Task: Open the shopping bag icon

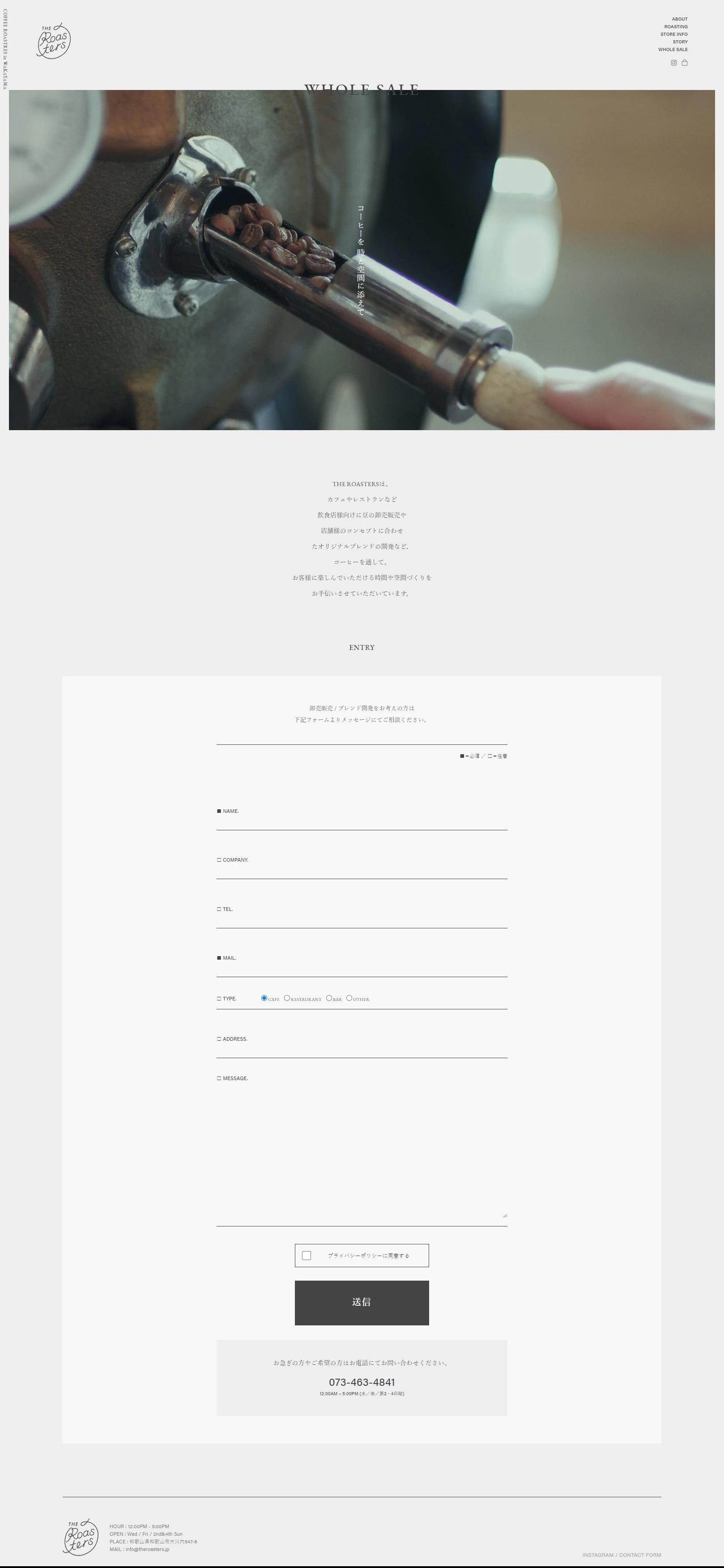Action: click(x=685, y=63)
